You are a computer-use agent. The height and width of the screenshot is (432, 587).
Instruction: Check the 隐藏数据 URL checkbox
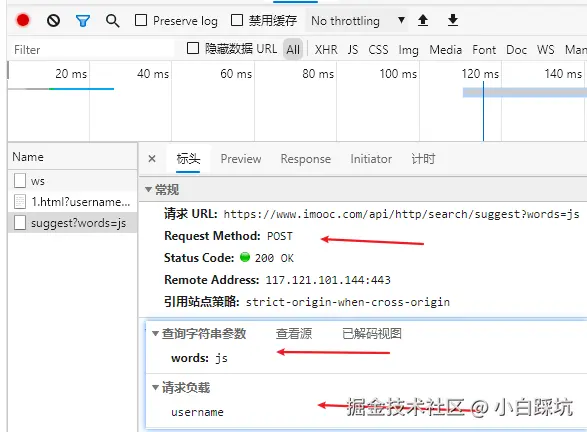193,48
